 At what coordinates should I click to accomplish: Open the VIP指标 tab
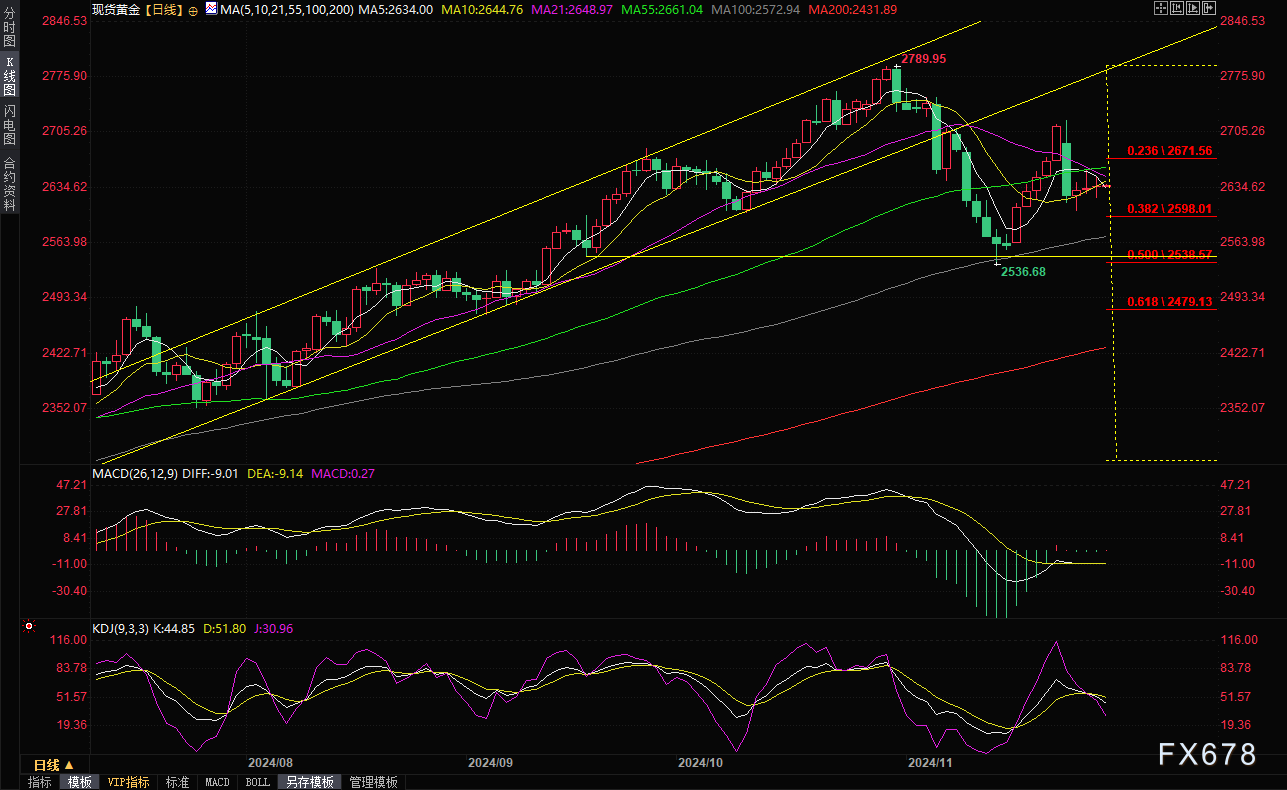point(127,782)
